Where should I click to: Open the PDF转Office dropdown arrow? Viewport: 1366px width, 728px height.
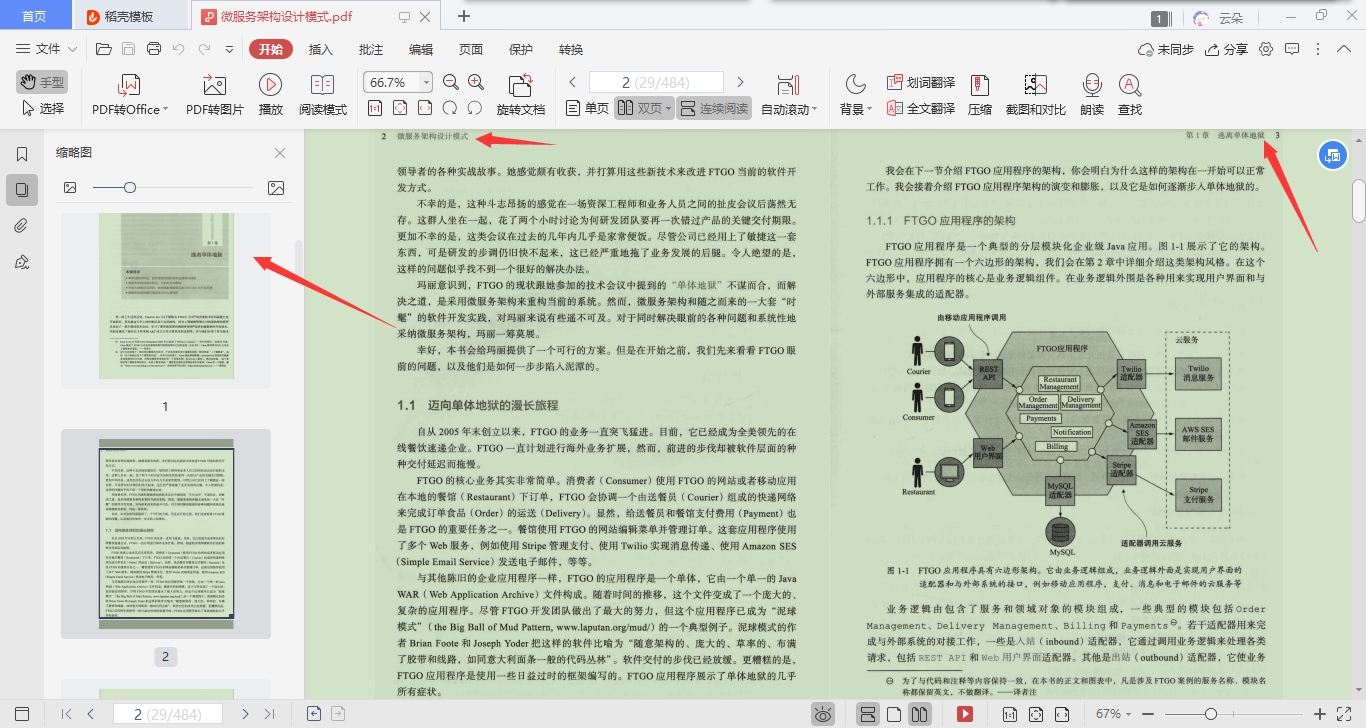[165, 110]
